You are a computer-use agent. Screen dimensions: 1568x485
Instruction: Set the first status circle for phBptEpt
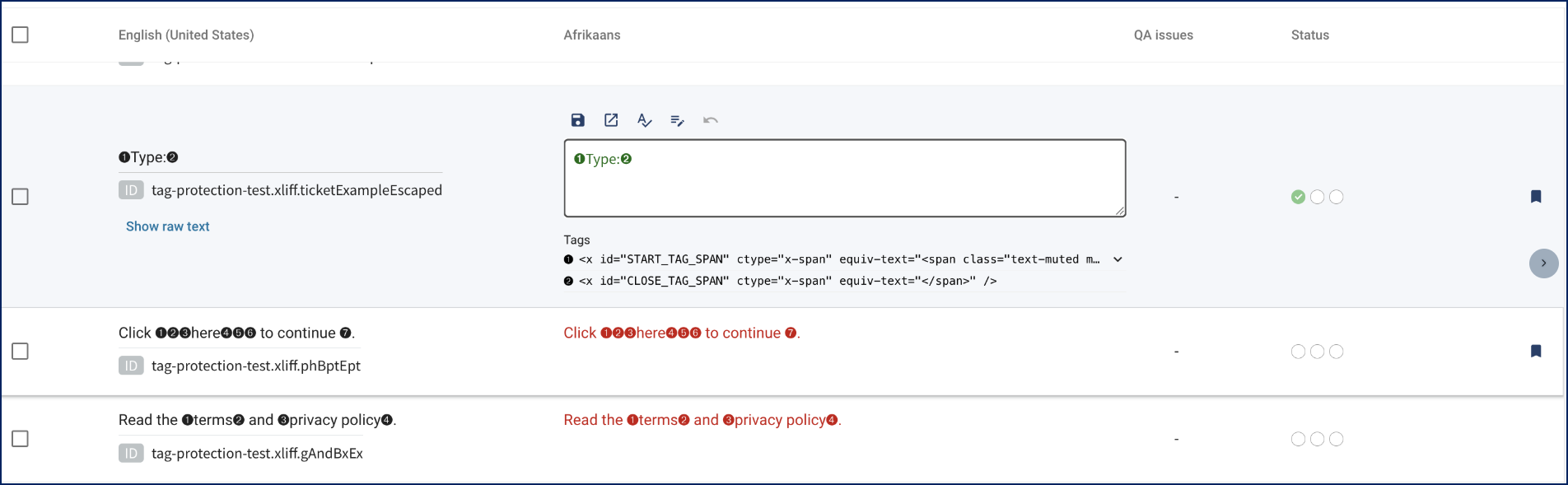(1298, 352)
